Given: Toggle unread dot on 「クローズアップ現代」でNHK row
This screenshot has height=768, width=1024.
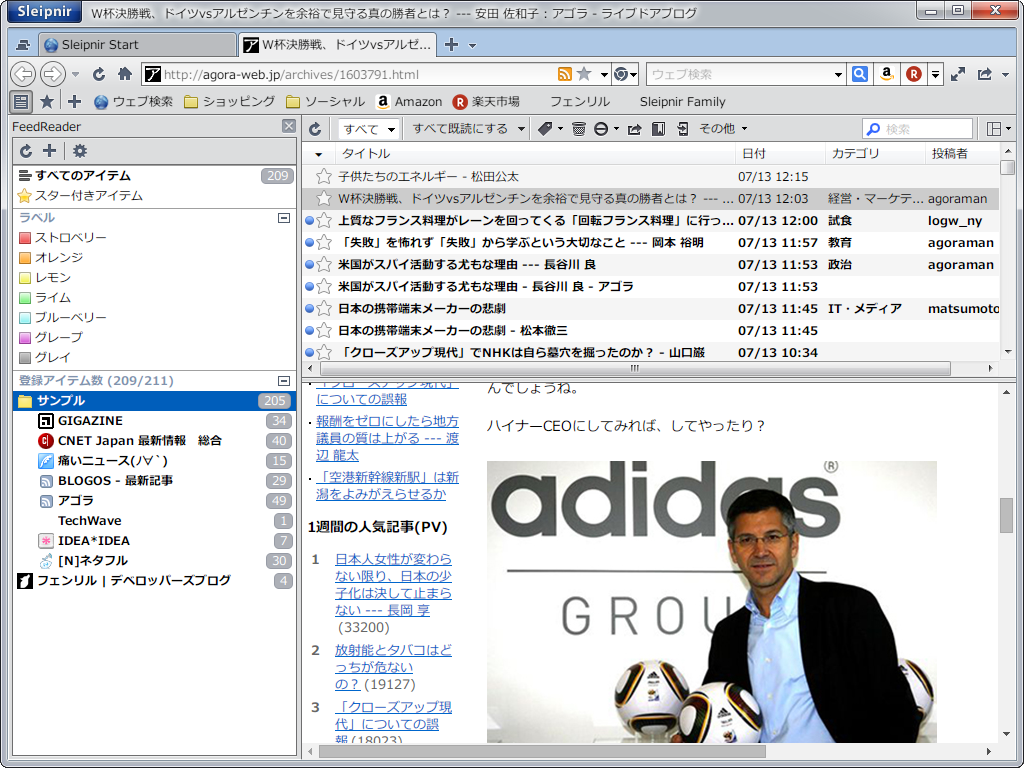Looking at the screenshot, I should (310, 353).
